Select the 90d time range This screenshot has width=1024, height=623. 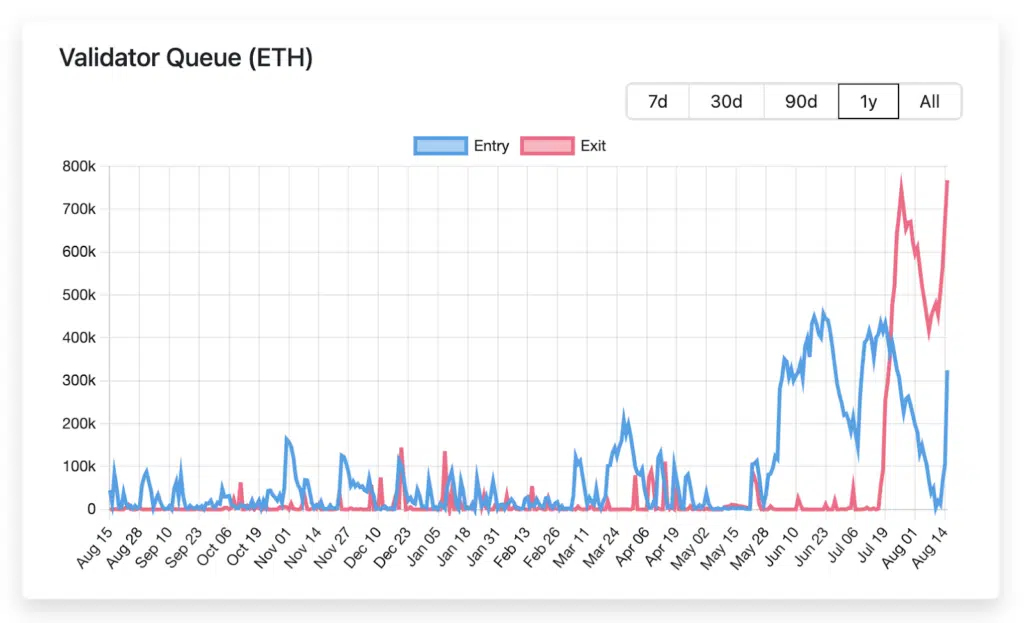pyautogui.click(x=800, y=101)
